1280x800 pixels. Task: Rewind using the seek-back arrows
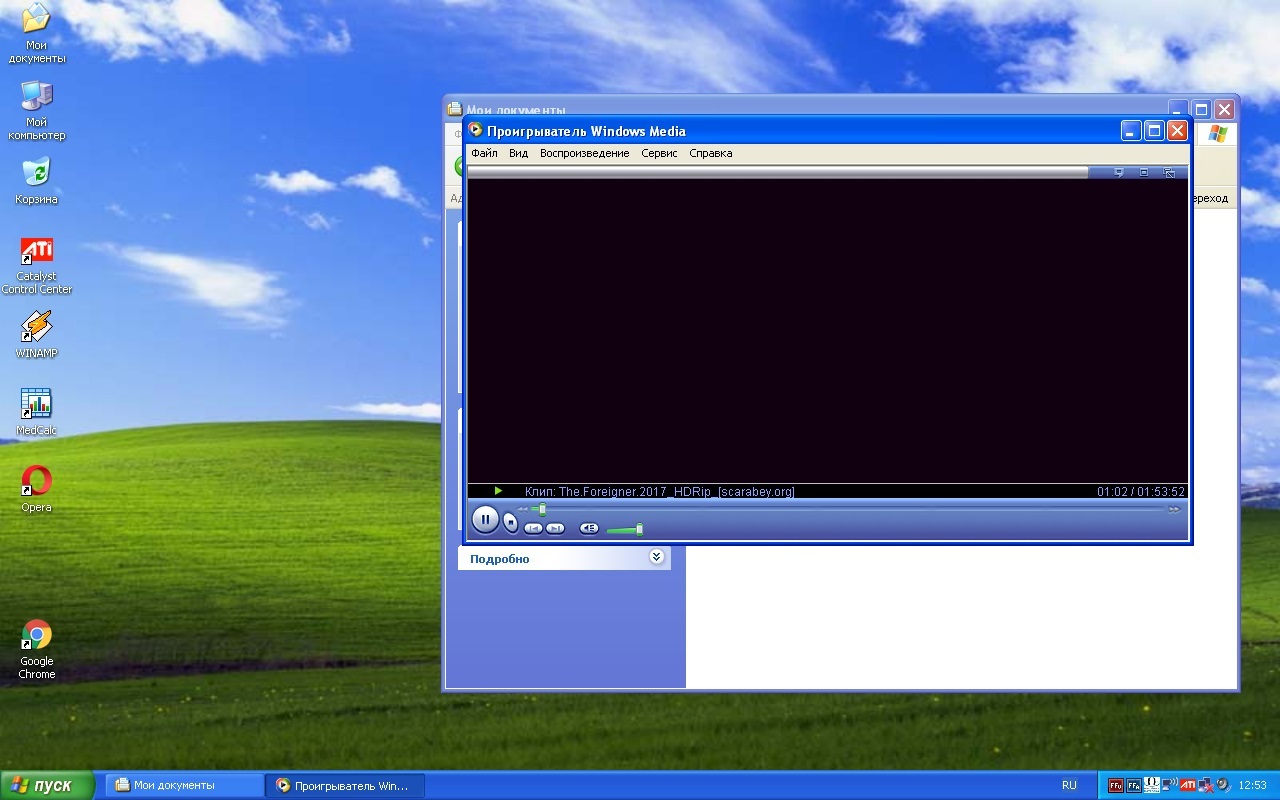[522, 509]
